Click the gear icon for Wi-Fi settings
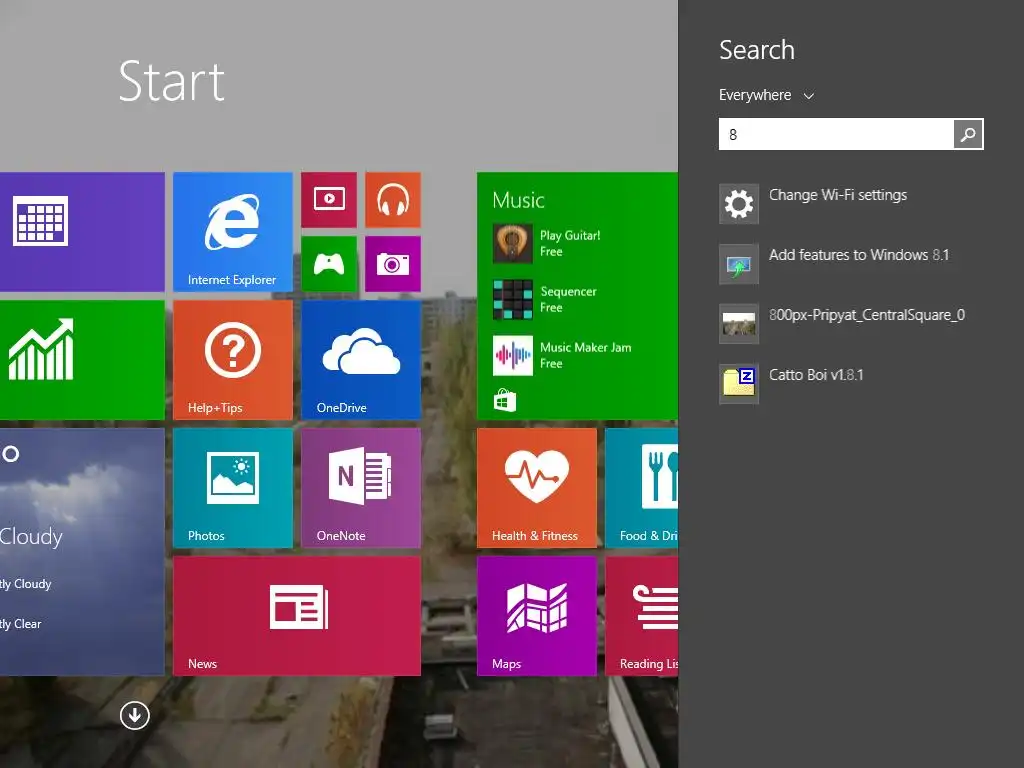The image size is (1024, 768). pos(739,204)
